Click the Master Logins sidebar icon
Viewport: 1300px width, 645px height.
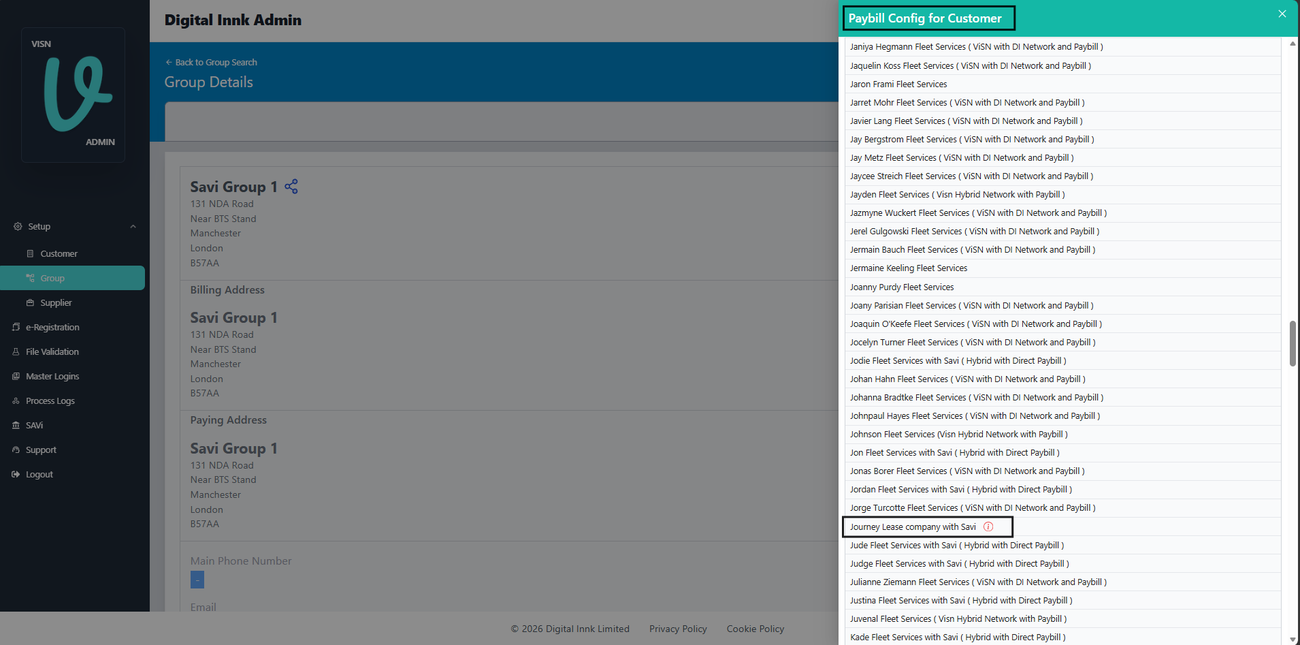click(x=16, y=376)
